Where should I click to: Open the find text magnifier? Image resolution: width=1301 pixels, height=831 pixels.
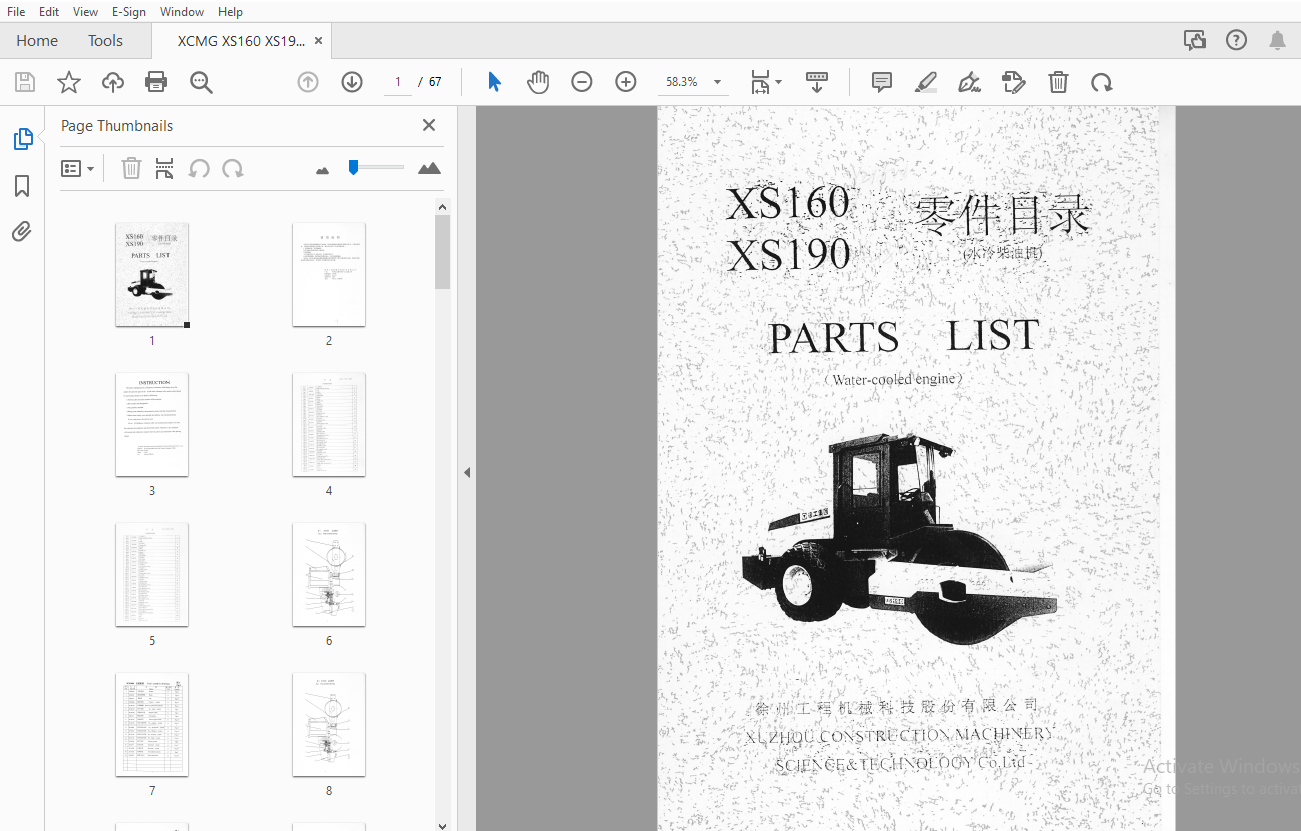[x=201, y=82]
